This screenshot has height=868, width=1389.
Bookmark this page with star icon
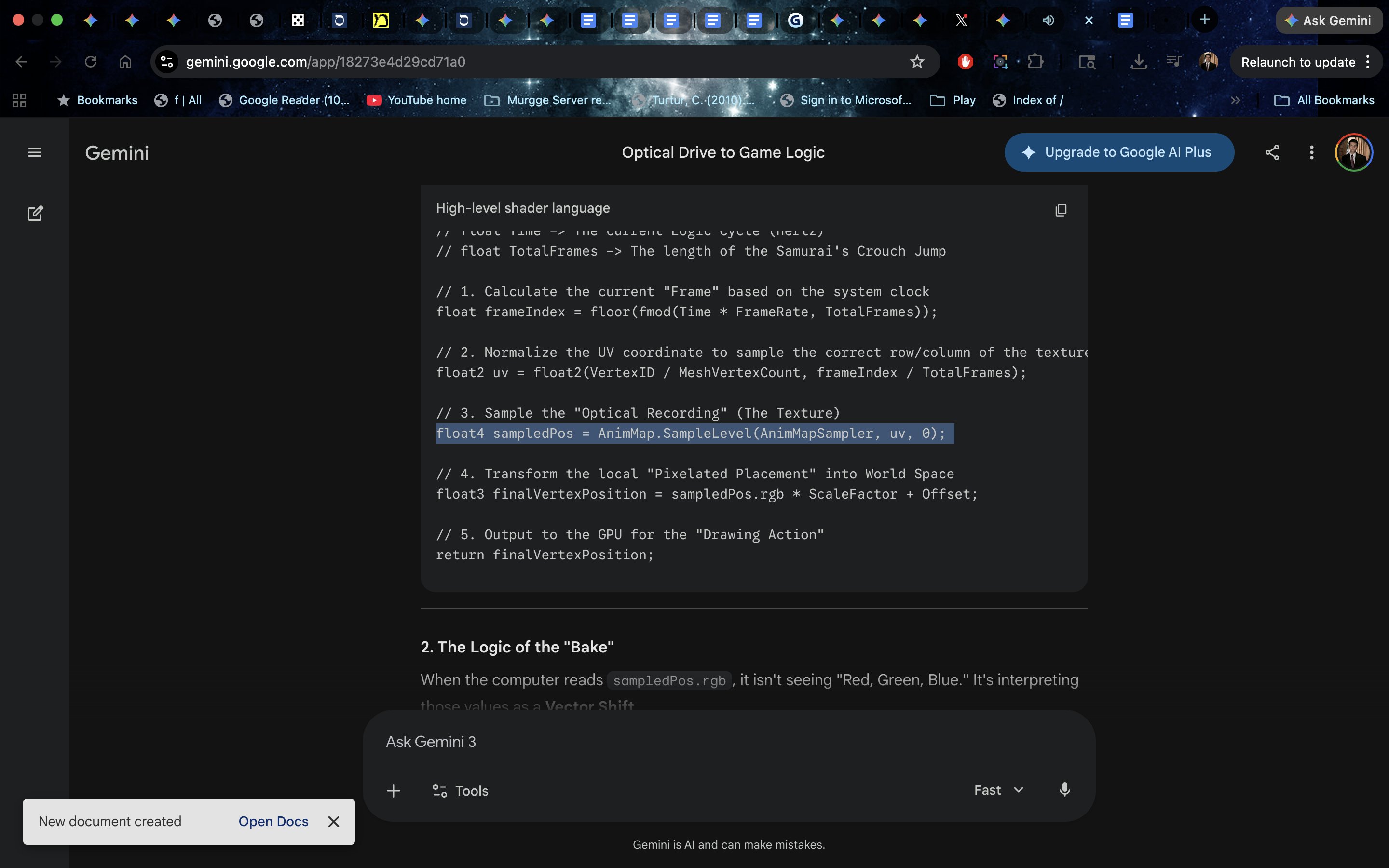917,62
